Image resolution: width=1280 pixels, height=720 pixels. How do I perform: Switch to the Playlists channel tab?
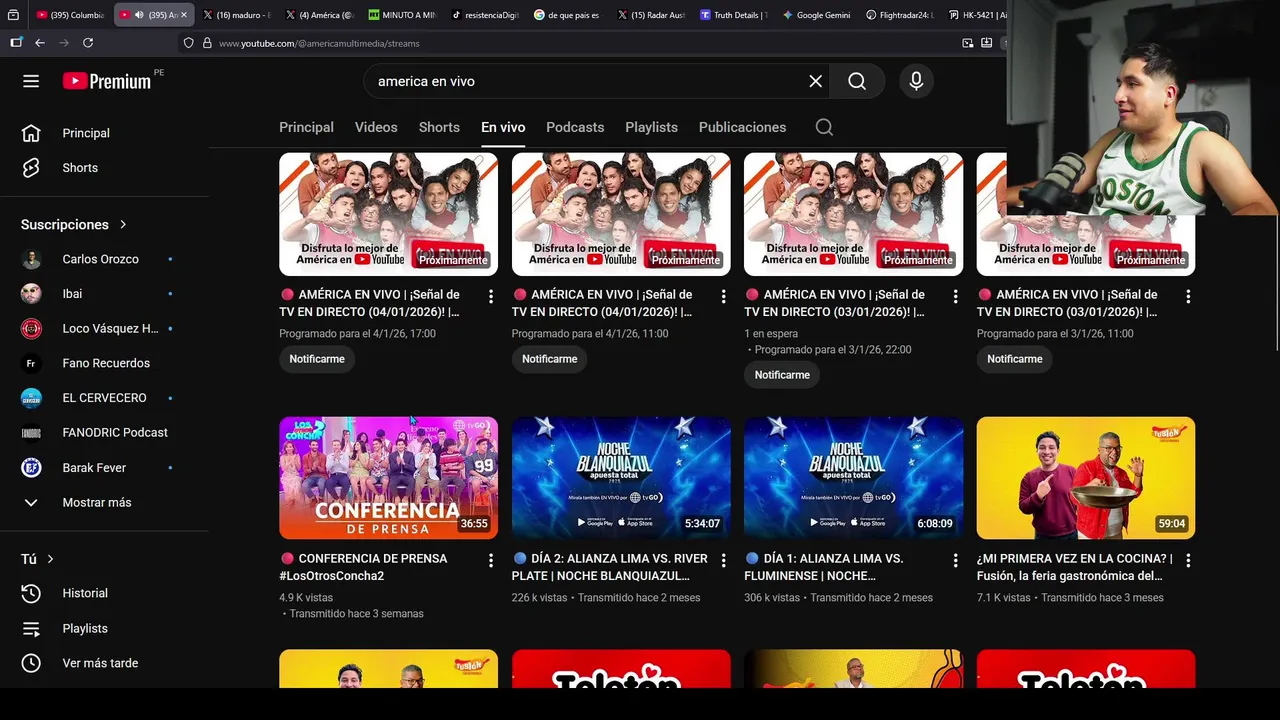(651, 127)
